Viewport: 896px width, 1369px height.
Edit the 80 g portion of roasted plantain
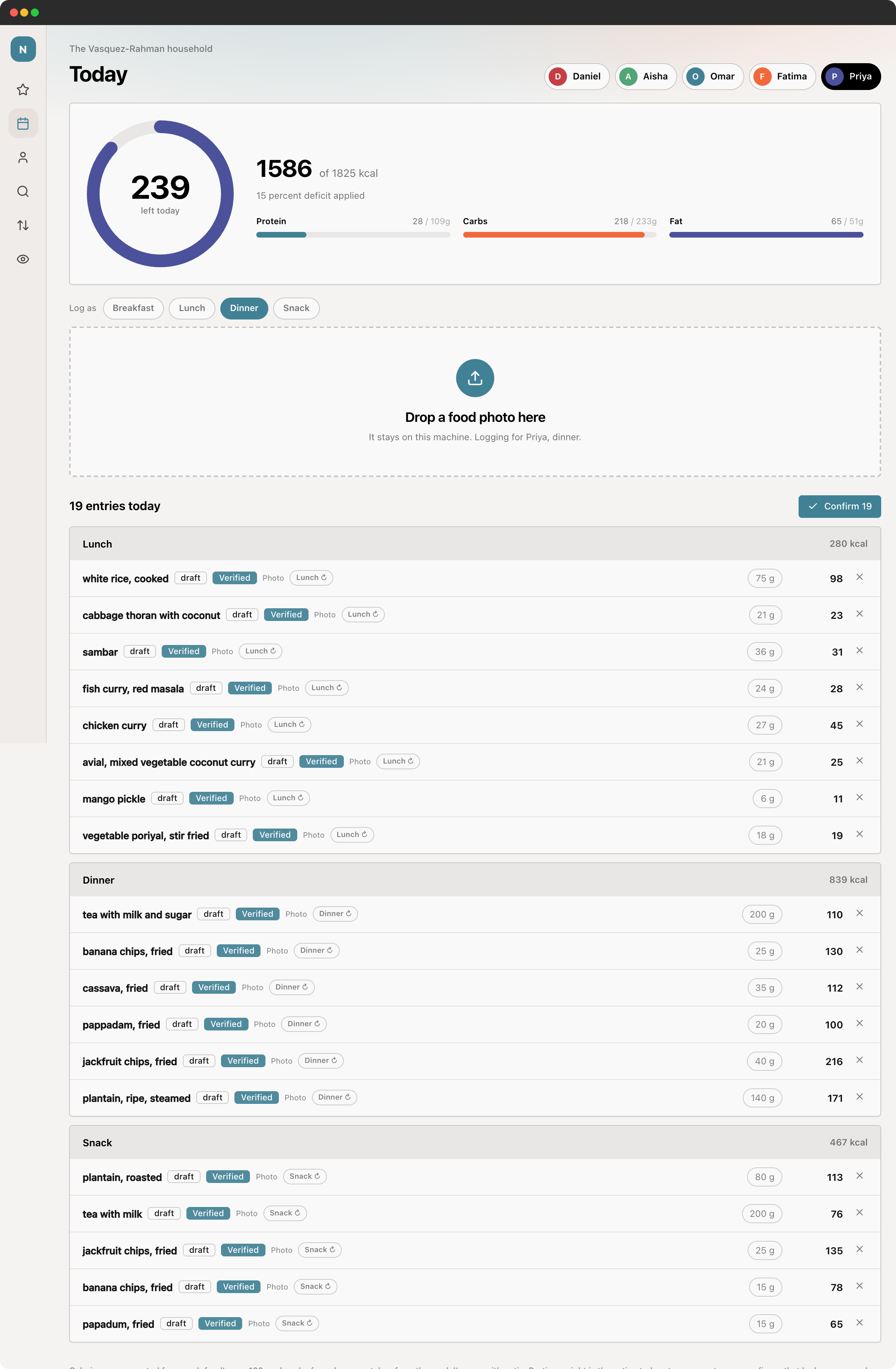[765, 1177]
